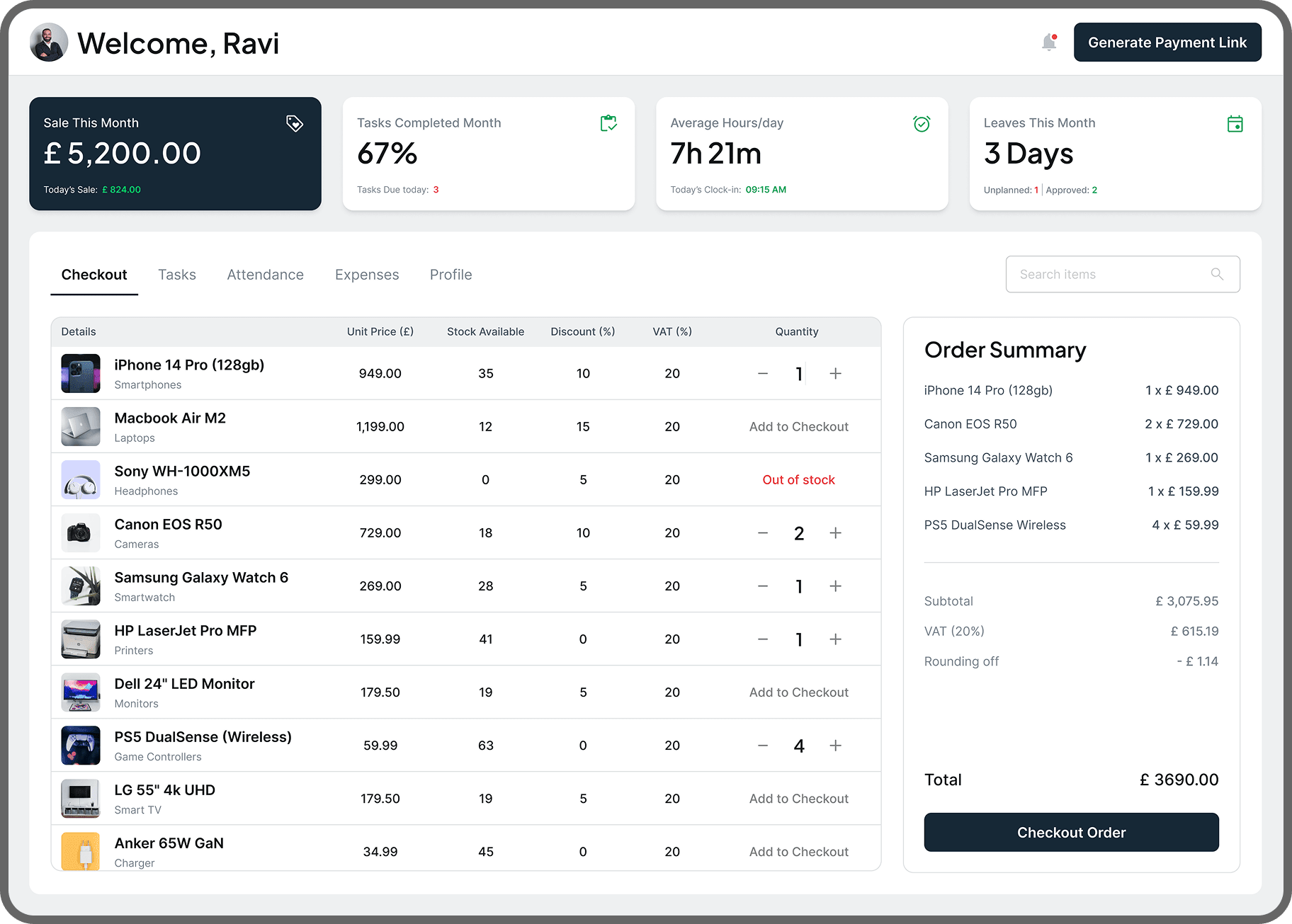Click the calendar icon on Leaves This Month card
Image resolution: width=1292 pixels, height=924 pixels.
click(1235, 123)
